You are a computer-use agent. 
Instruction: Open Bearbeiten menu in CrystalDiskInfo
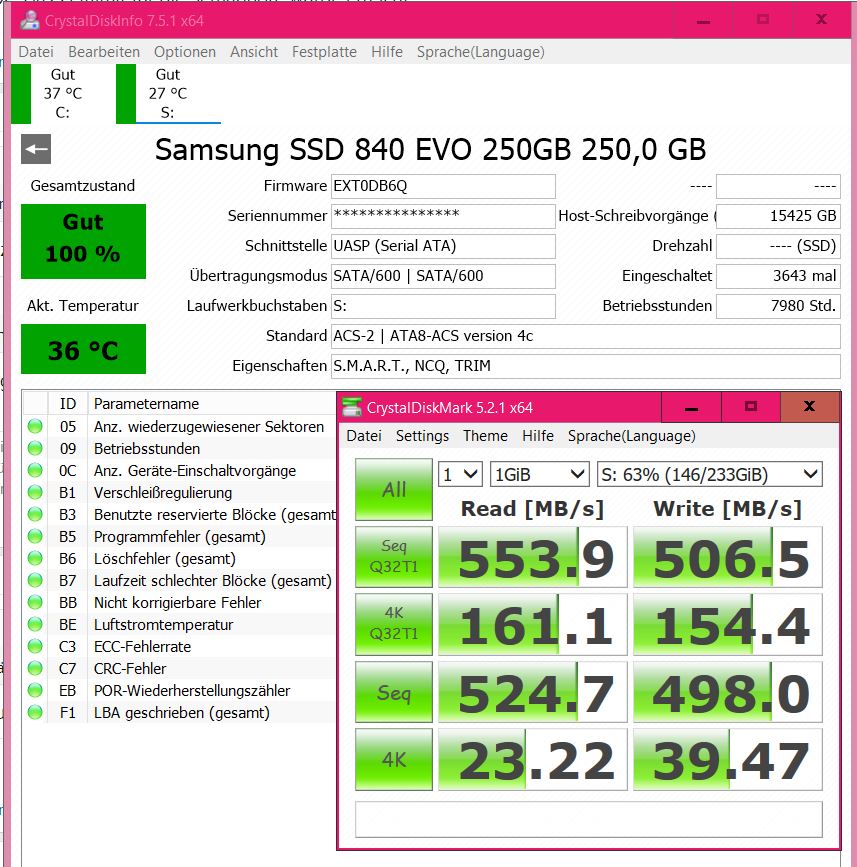[104, 52]
